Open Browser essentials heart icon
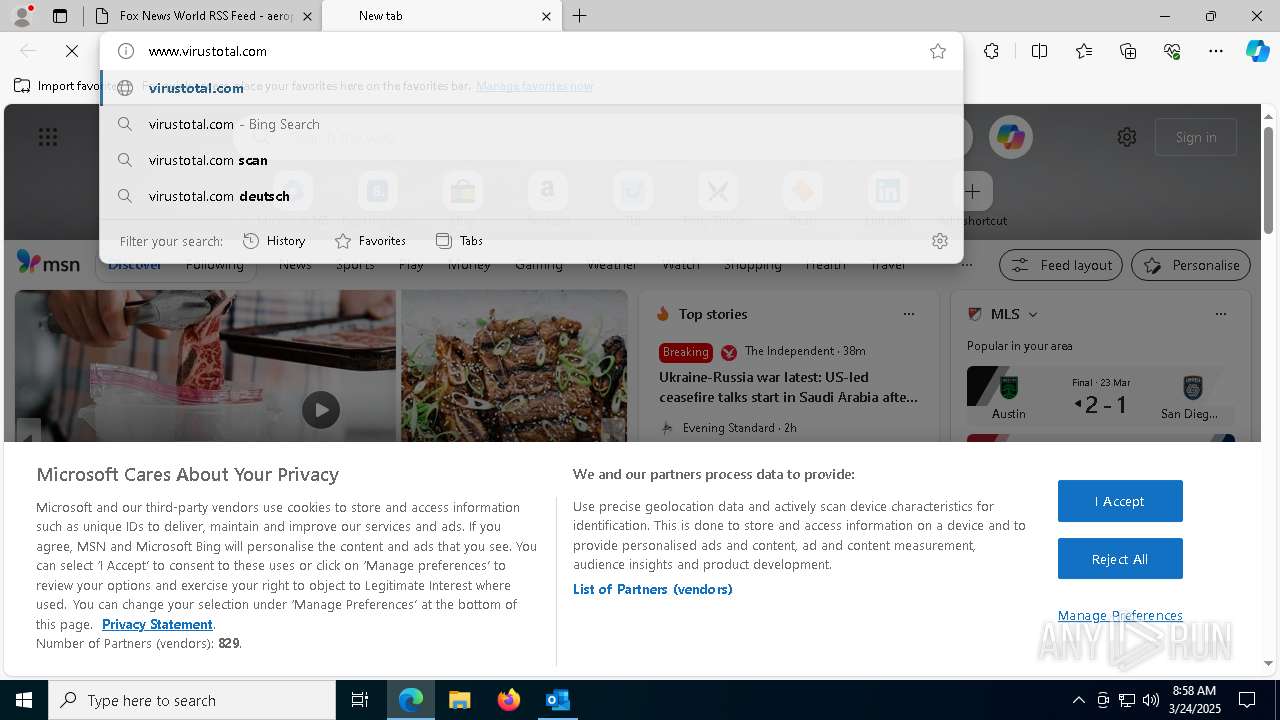 (x=1172, y=51)
